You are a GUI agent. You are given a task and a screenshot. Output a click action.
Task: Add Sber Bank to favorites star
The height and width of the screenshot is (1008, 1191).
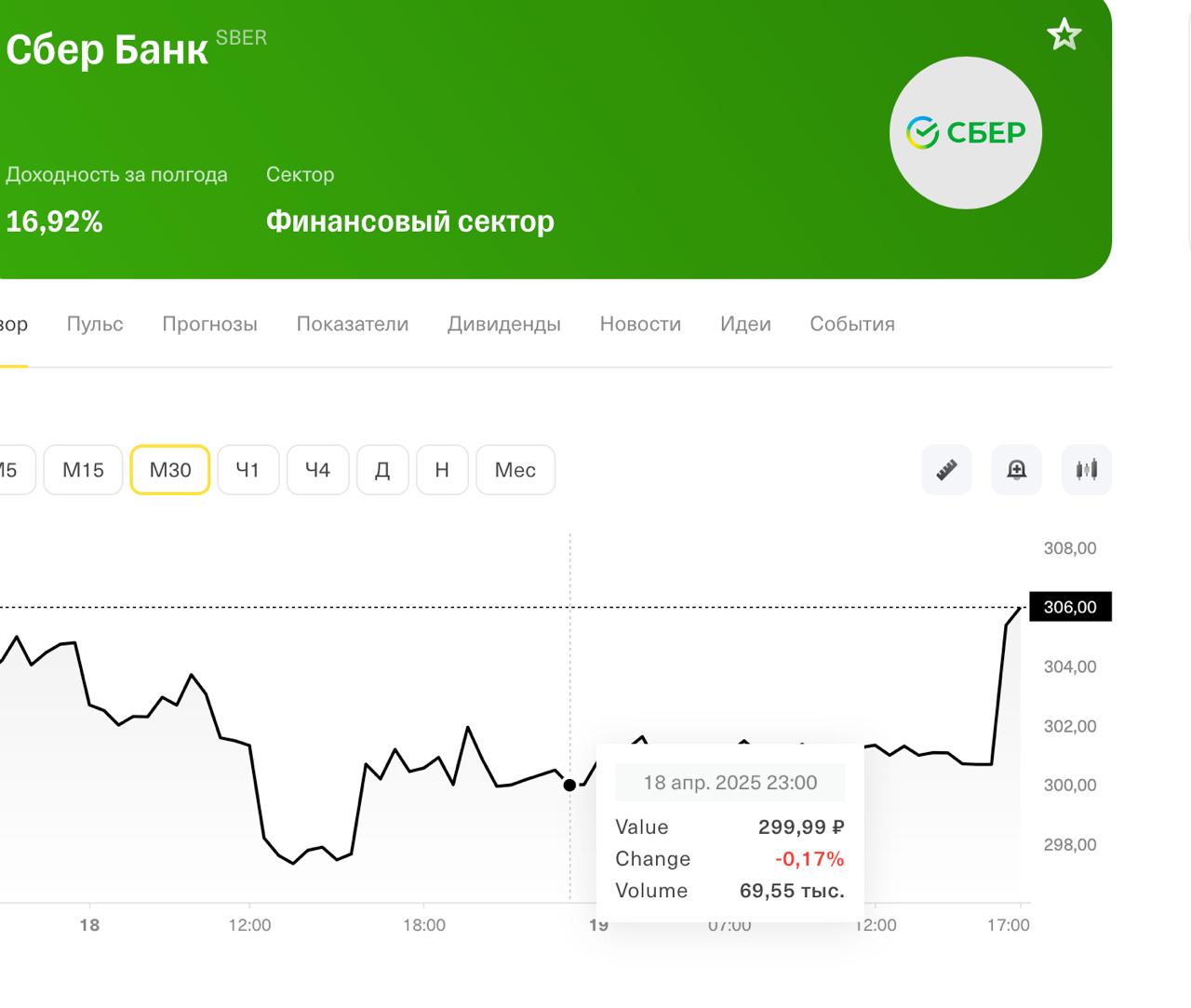[1064, 35]
